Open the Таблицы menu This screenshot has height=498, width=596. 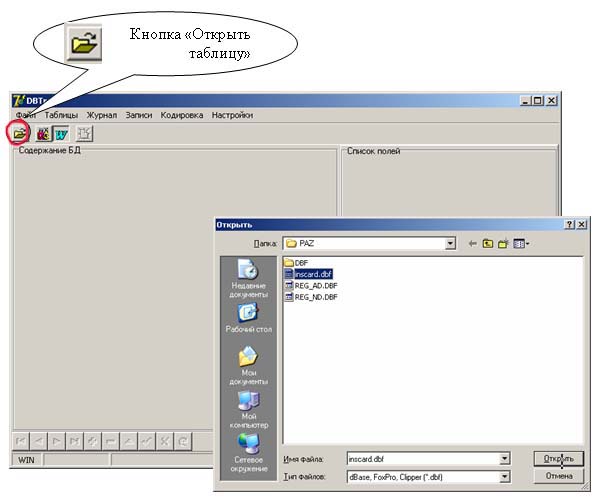point(61,115)
